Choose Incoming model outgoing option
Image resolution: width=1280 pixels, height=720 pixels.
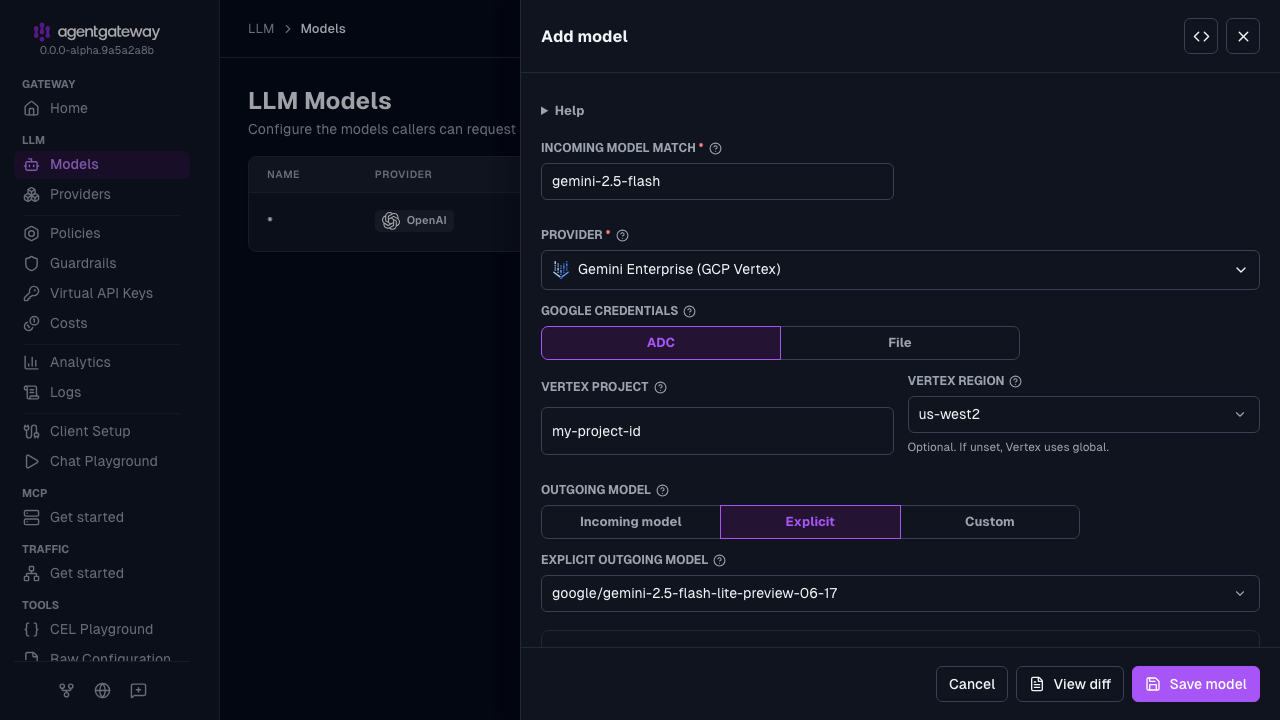tap(631, 522)
